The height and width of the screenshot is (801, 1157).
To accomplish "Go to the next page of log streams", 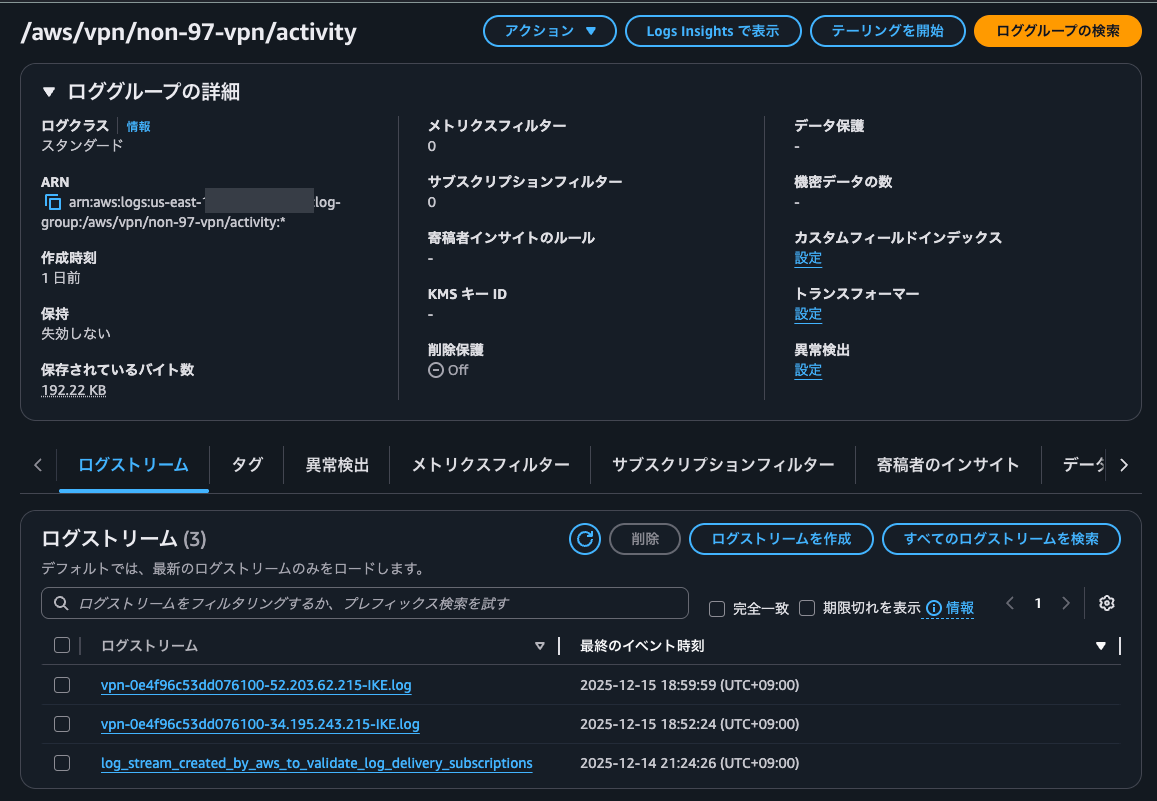I will pyautogui.click(x=1065, y=603).
